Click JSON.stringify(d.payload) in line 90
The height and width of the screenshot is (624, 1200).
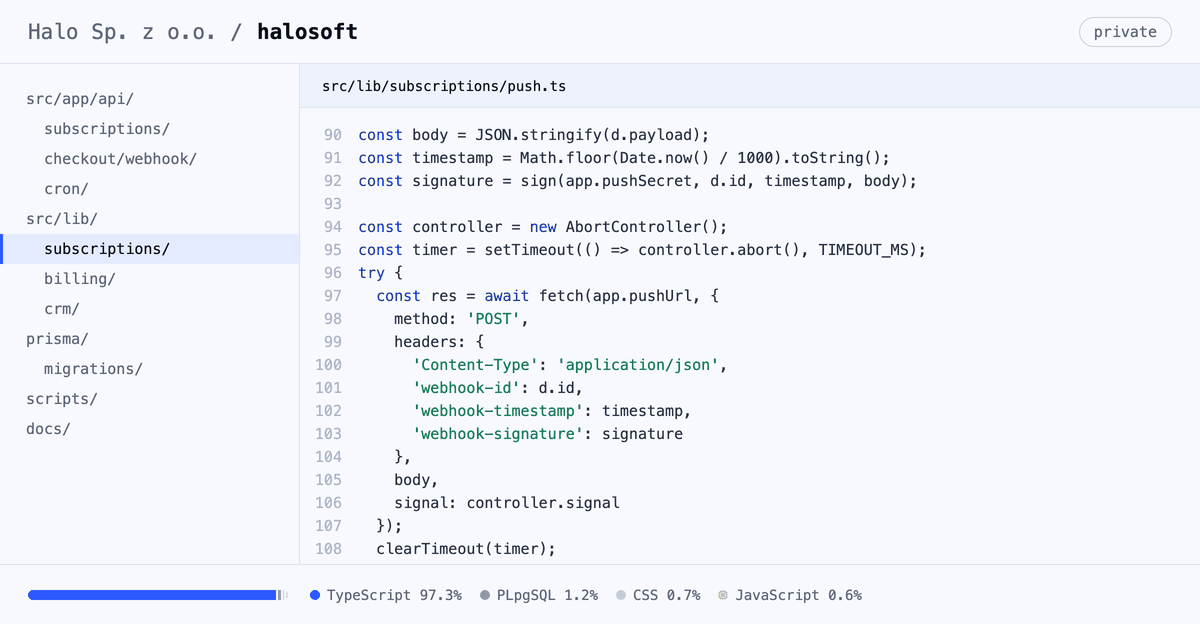click(587, 135)
